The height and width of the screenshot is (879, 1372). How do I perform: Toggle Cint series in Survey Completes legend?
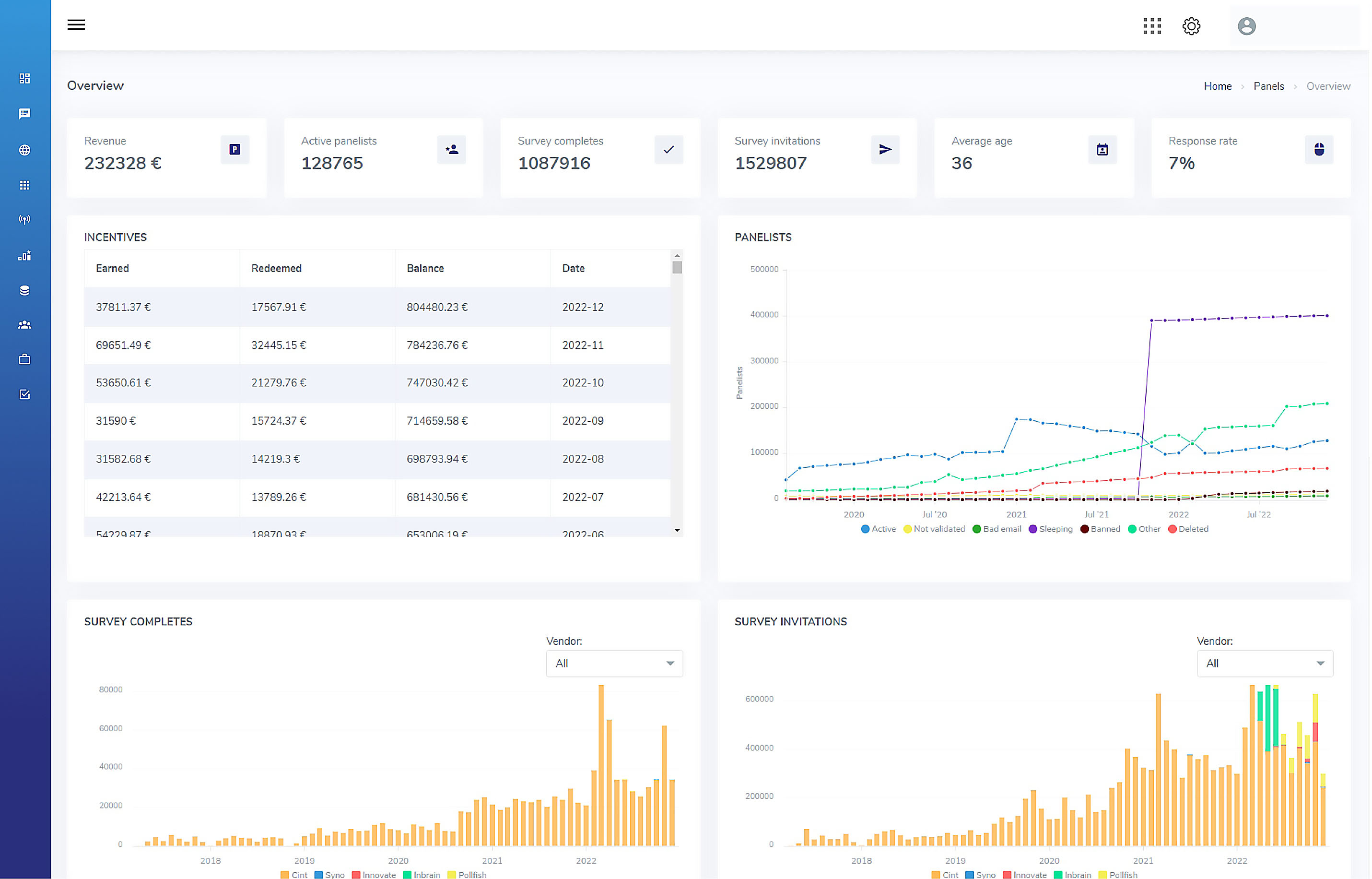click(294, 874)
